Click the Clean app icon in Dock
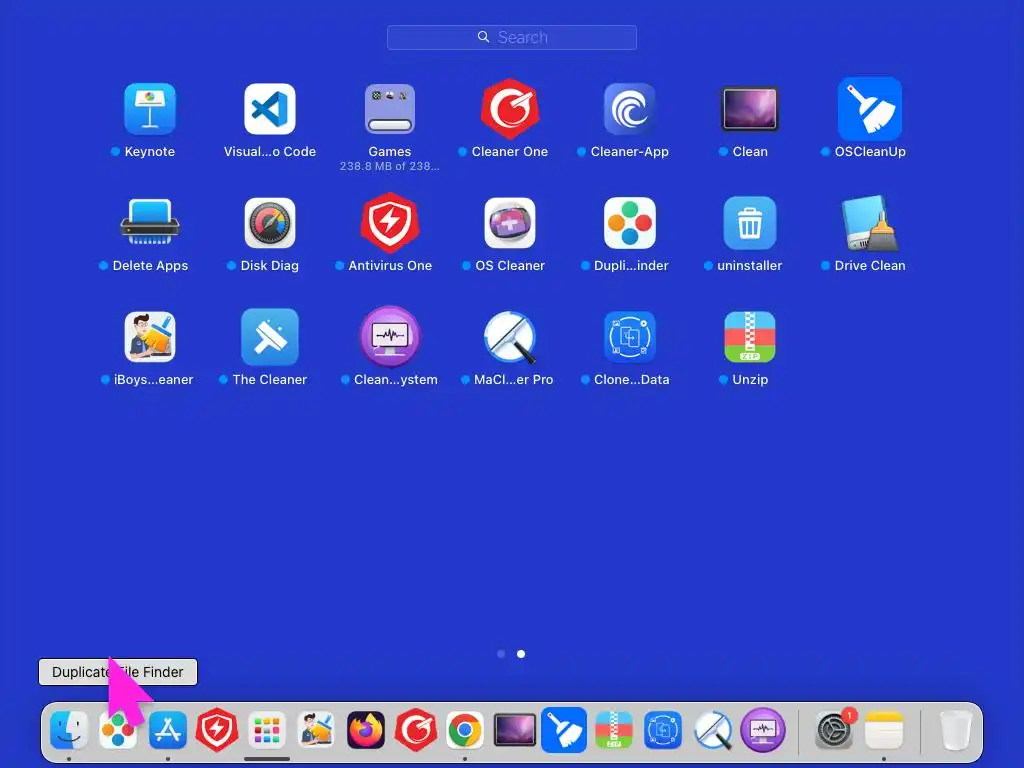The height and width of the screenshot is (768, 1024). tap(515, 729)
